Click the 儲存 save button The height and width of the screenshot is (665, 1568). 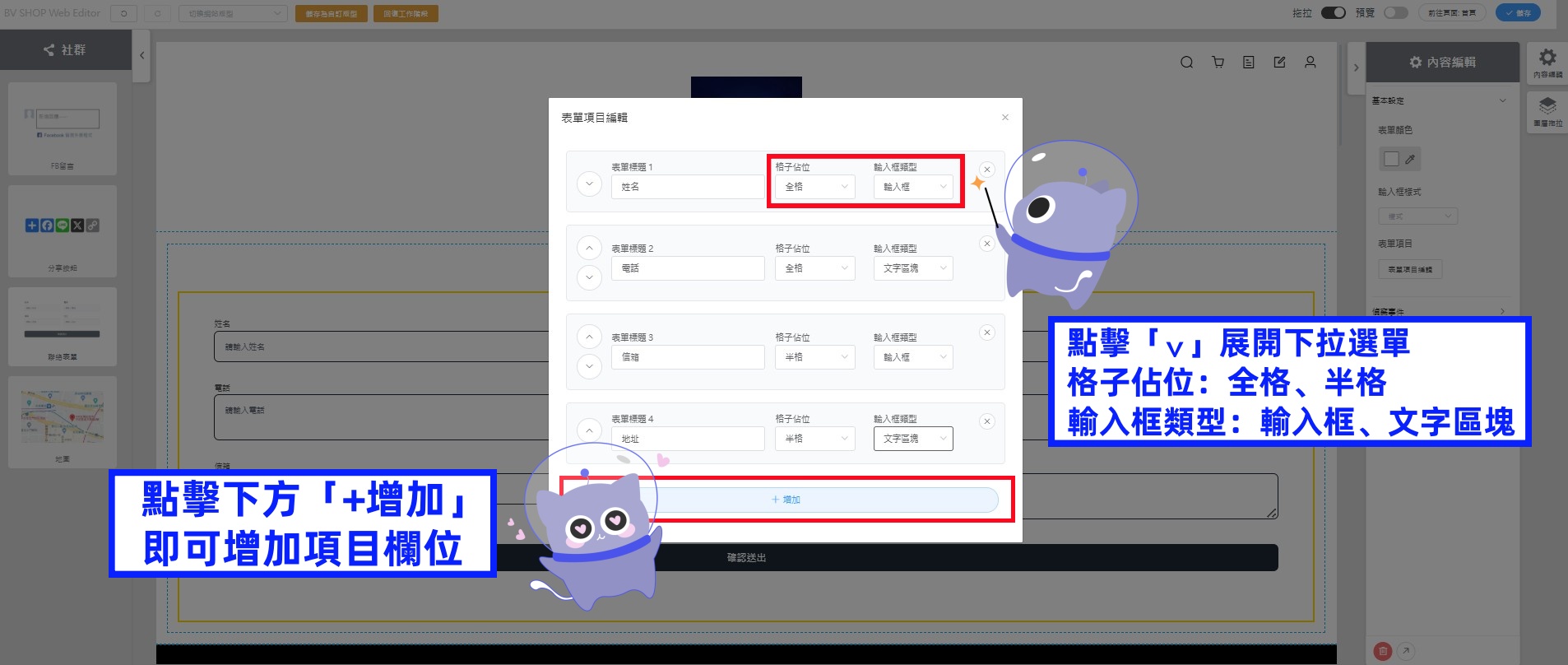click(1518, 13)
